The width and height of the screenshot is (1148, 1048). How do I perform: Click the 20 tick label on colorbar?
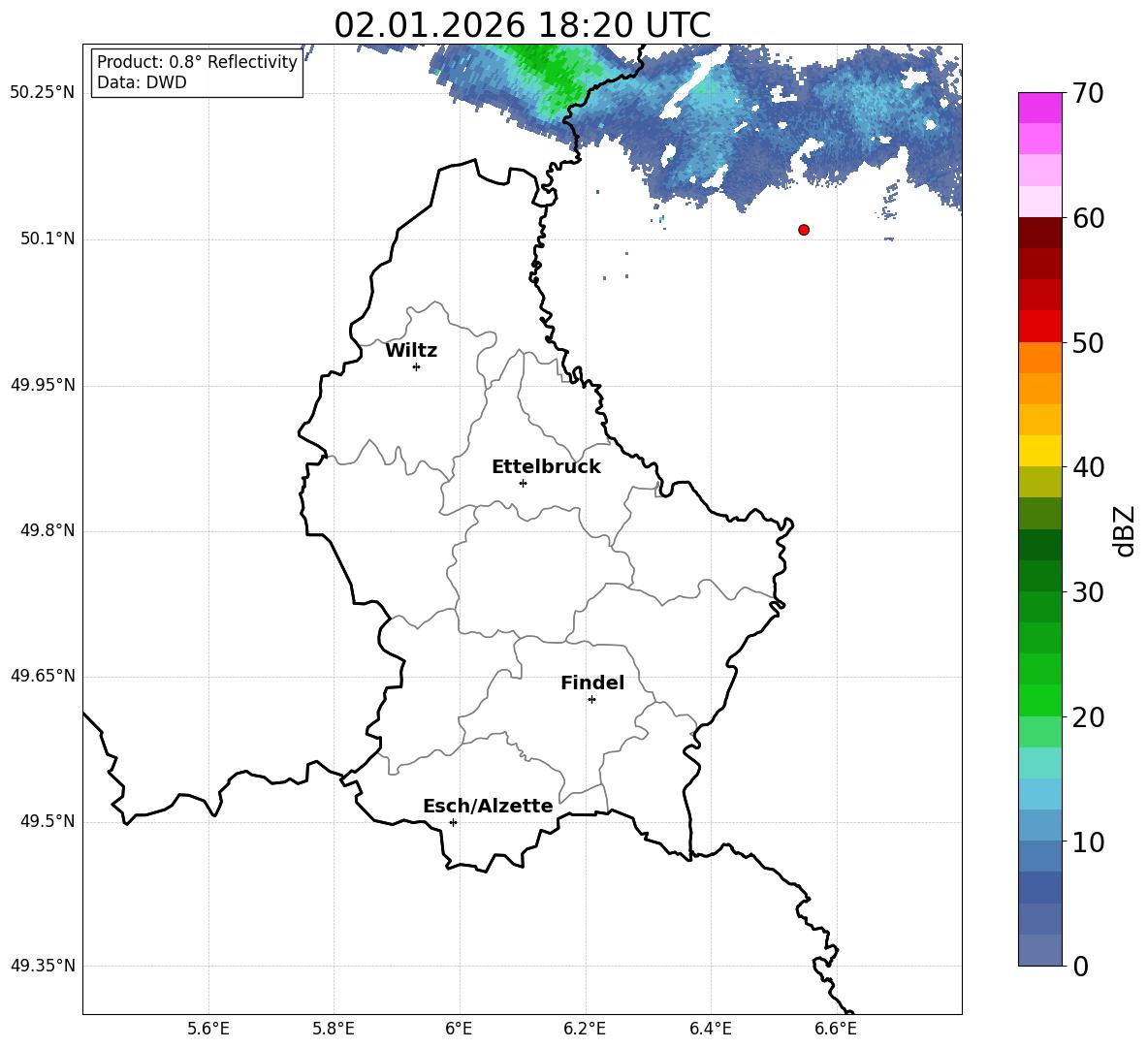1088,717
